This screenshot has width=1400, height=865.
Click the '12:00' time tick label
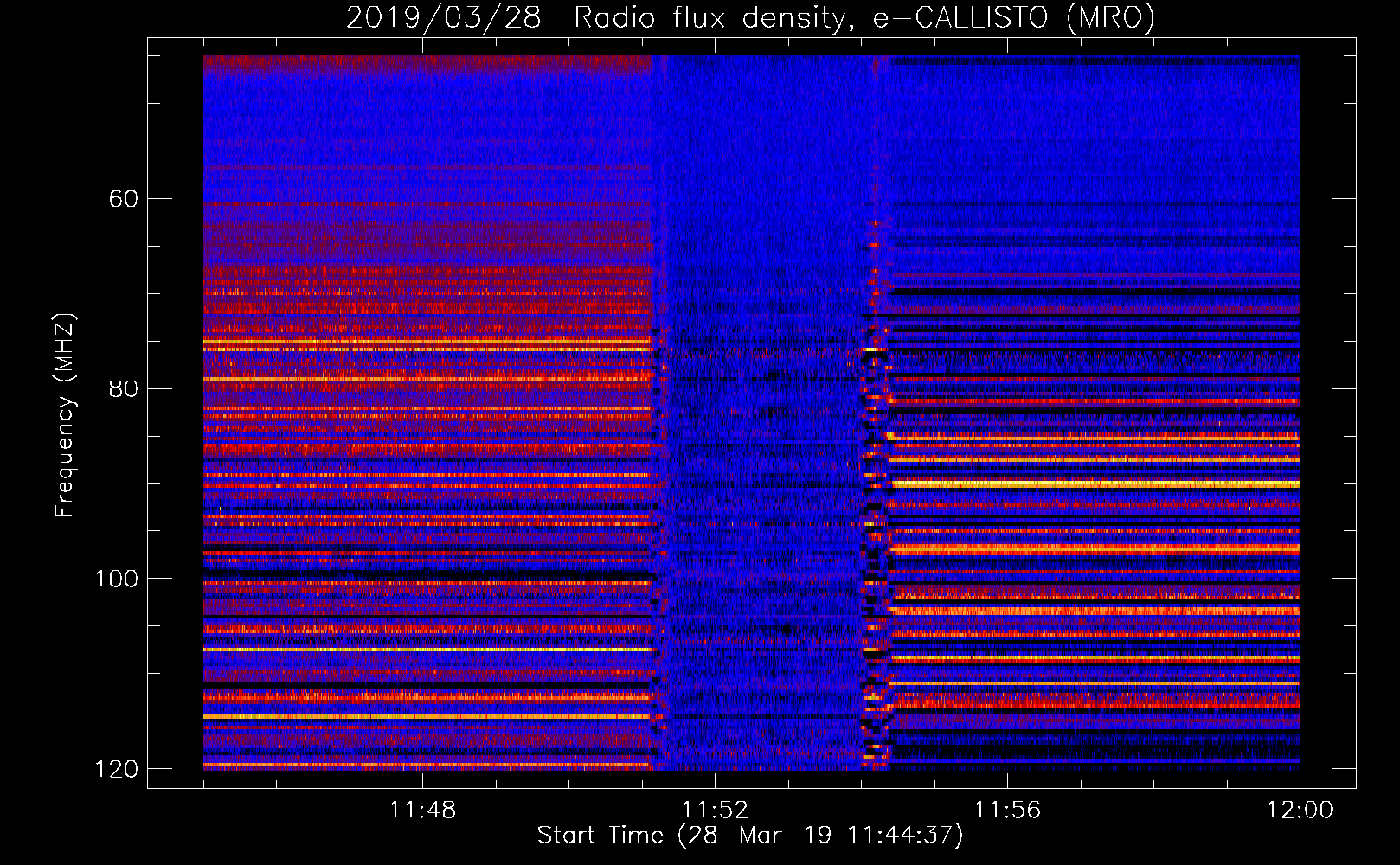[x=1300, y=811]
